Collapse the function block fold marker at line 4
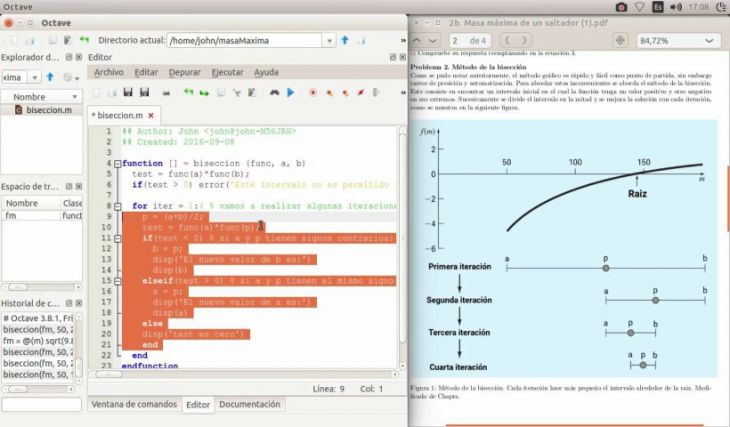Viewport: 730px width, 427px height. (x=117, y=163)
